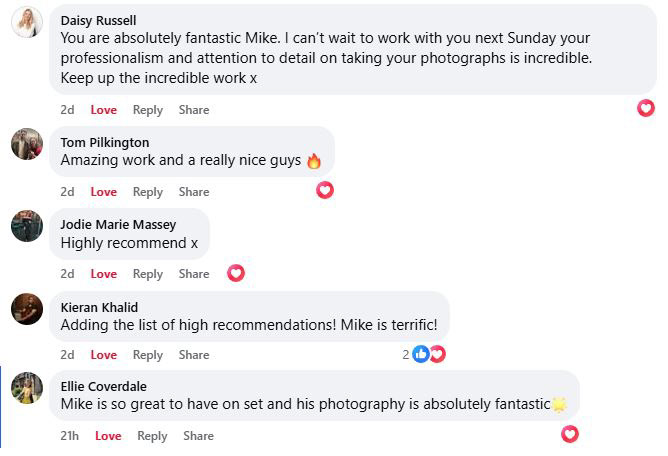Open Kieran Khalid's profile avatar

click(27, 308)
